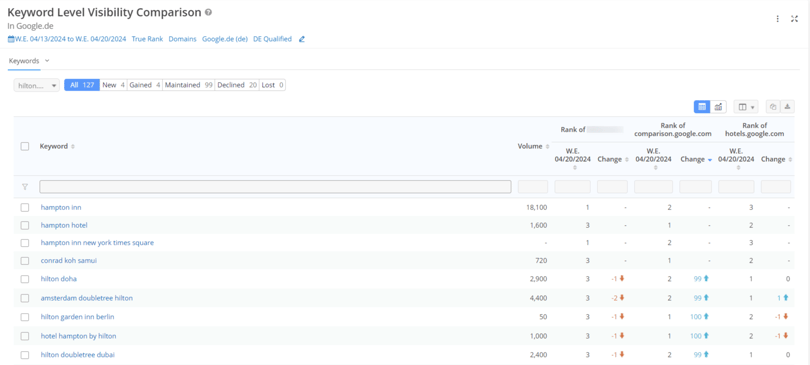Open the hilton doha keyword link
Screen dimensions: 810x365
59,279
